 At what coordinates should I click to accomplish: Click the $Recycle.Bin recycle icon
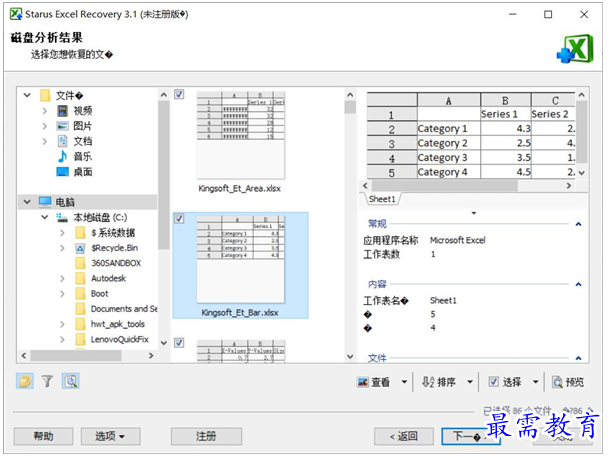(80, 248)
